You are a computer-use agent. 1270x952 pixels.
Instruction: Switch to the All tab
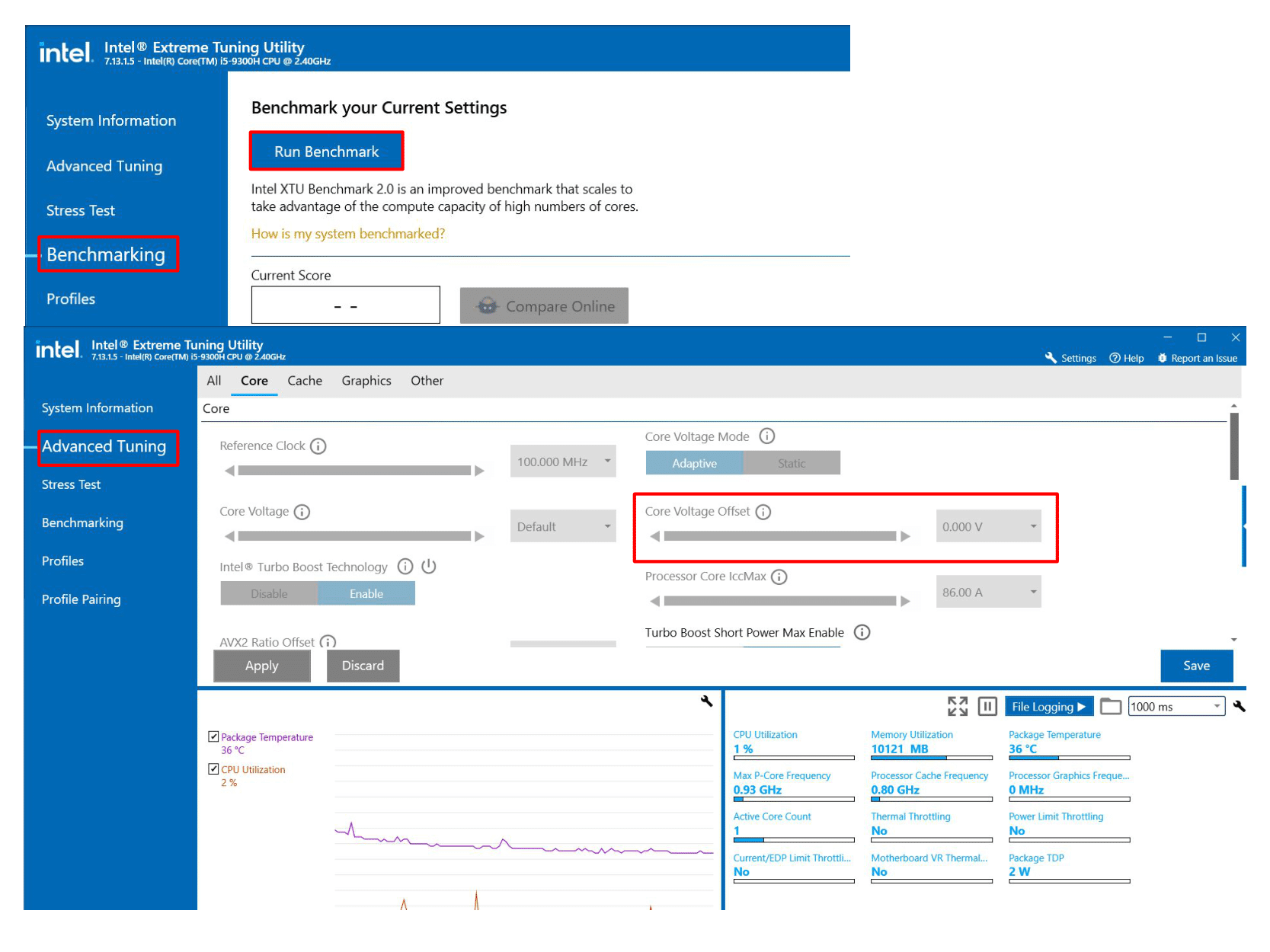coord(214,381)
